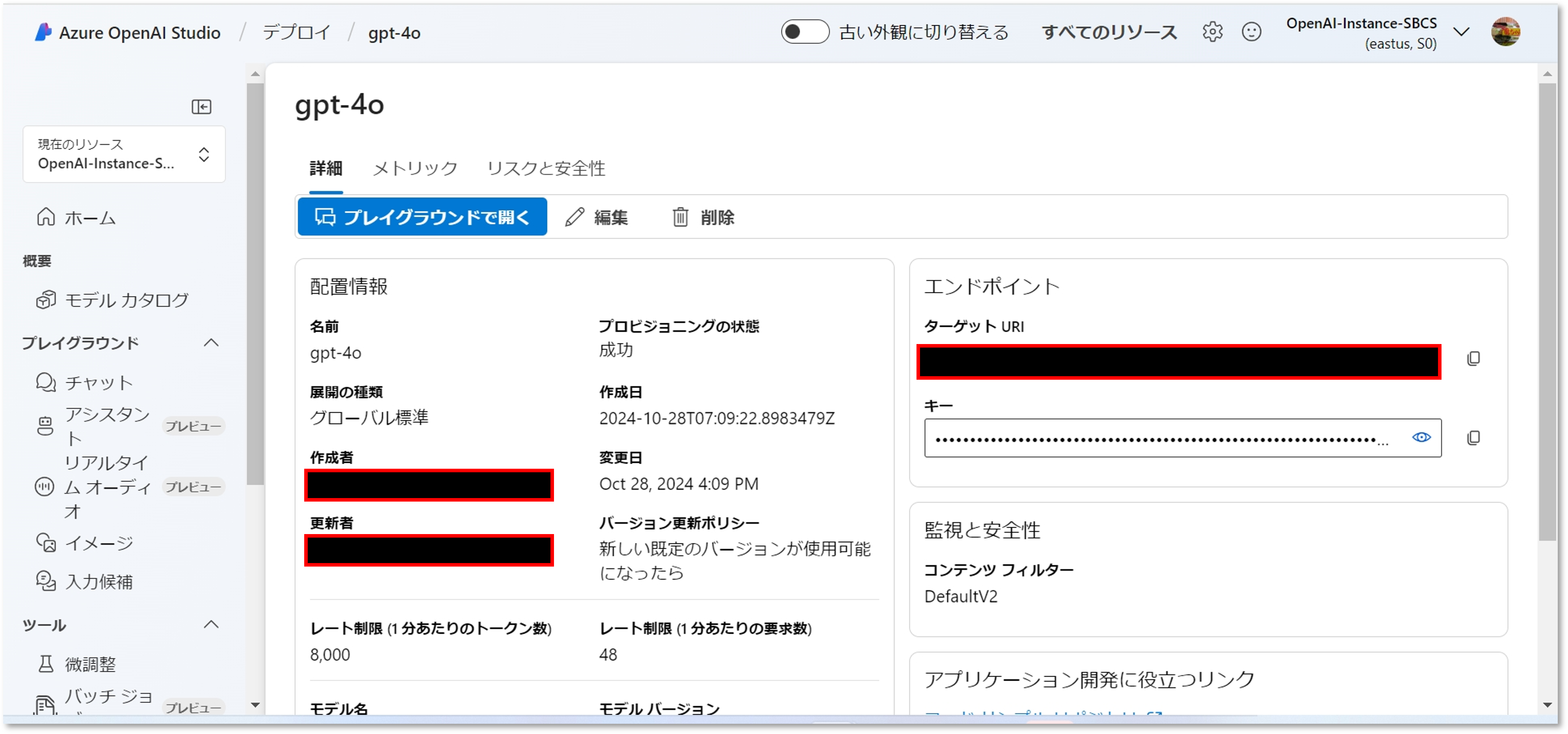Copy the ターゲット URI value
The height and width of the screenshot is (734, 1568).
1474,359
